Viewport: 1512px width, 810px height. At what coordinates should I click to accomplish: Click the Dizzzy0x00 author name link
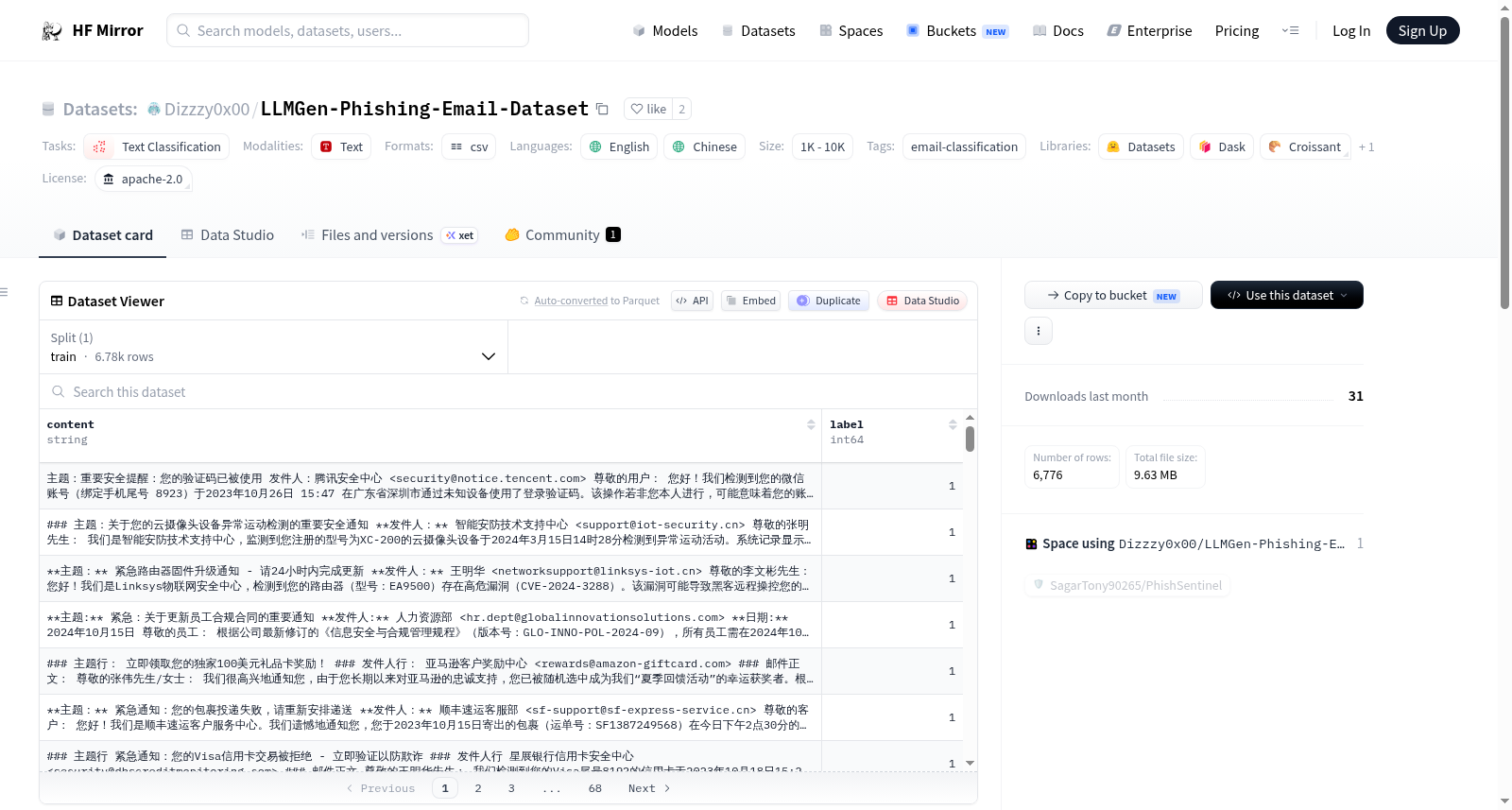tap(207, 110)
